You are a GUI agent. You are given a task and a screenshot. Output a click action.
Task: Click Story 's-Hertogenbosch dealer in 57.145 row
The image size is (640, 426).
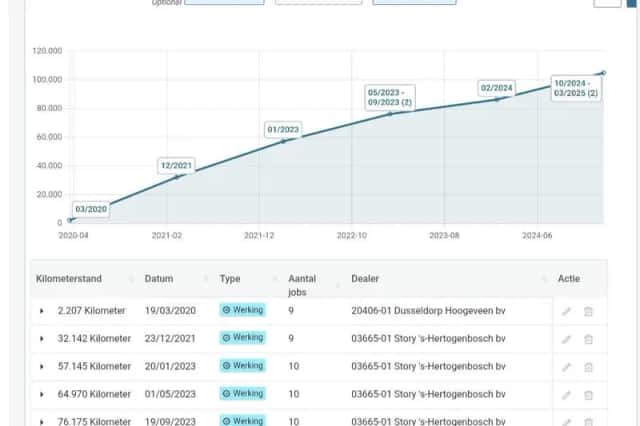(x=428, y=366)
